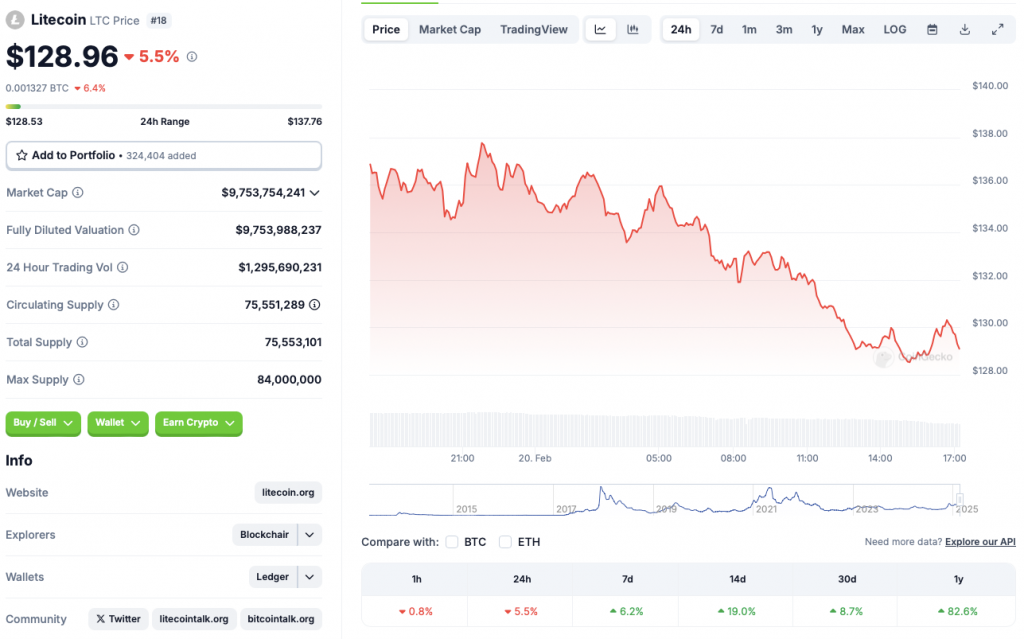Open the 24 Hour Trading Vol info icon
This screenshot has width=1024, height=639.
tap(123, 267)
